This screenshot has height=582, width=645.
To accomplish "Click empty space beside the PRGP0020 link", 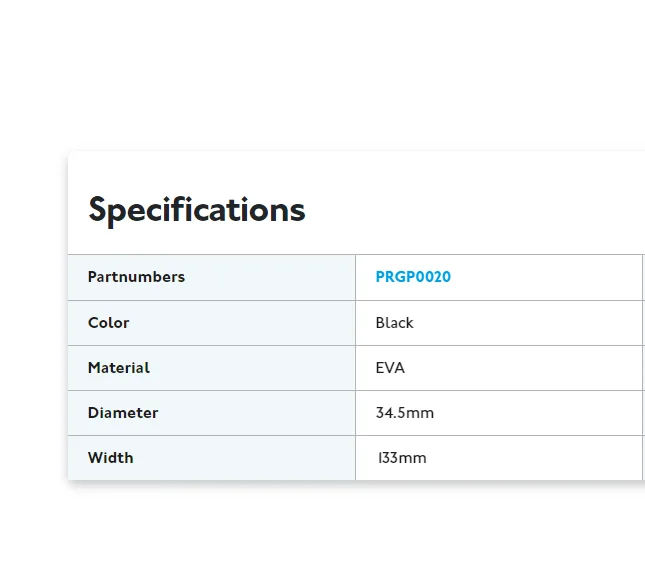I will coord(547,277).
